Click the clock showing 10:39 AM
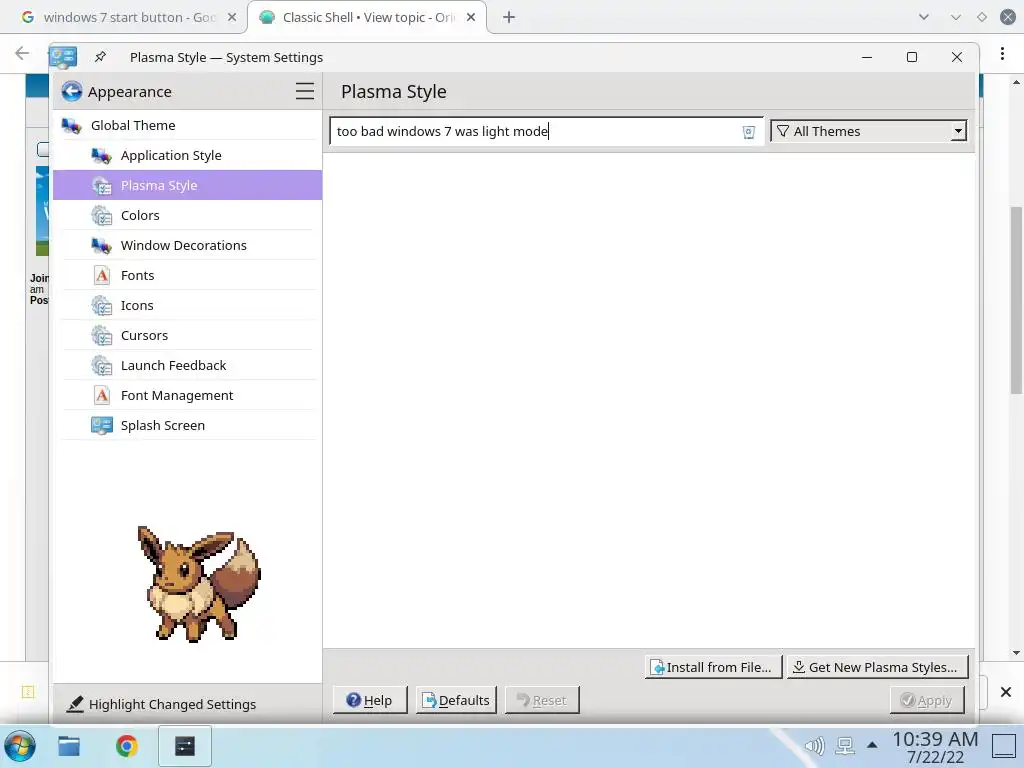Screen dimensions: 1024x768 point(935,747)
